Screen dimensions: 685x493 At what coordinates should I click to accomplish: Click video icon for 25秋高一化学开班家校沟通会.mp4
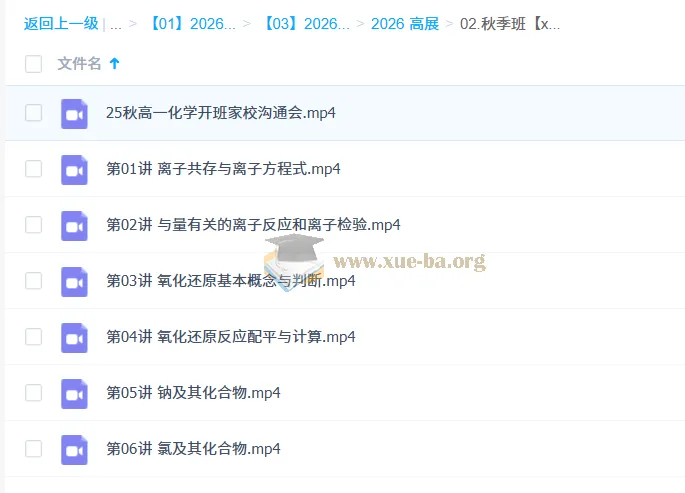pyautogui.click(x=74, y=113)
